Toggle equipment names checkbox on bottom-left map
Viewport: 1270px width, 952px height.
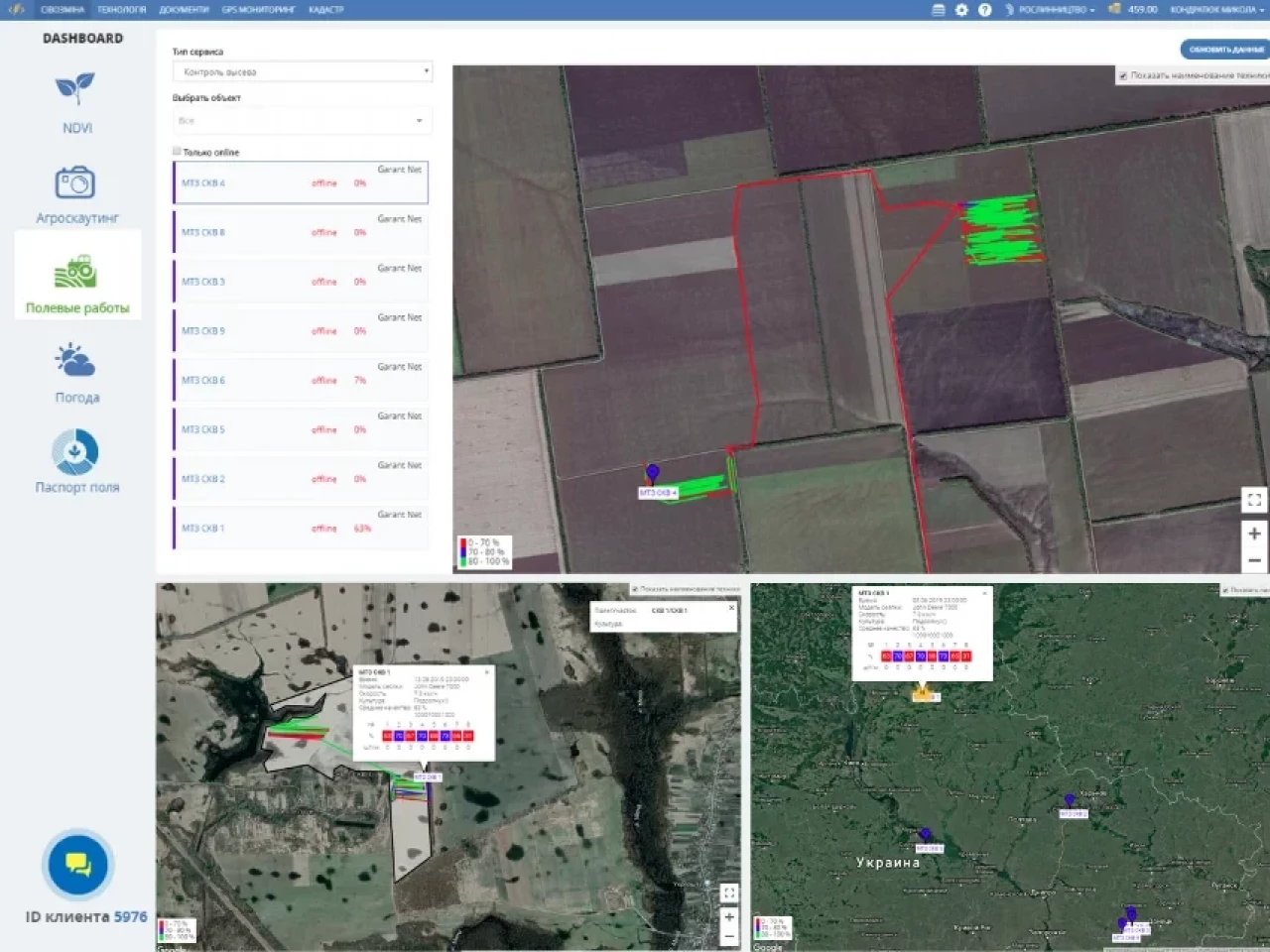click(635, 589)
